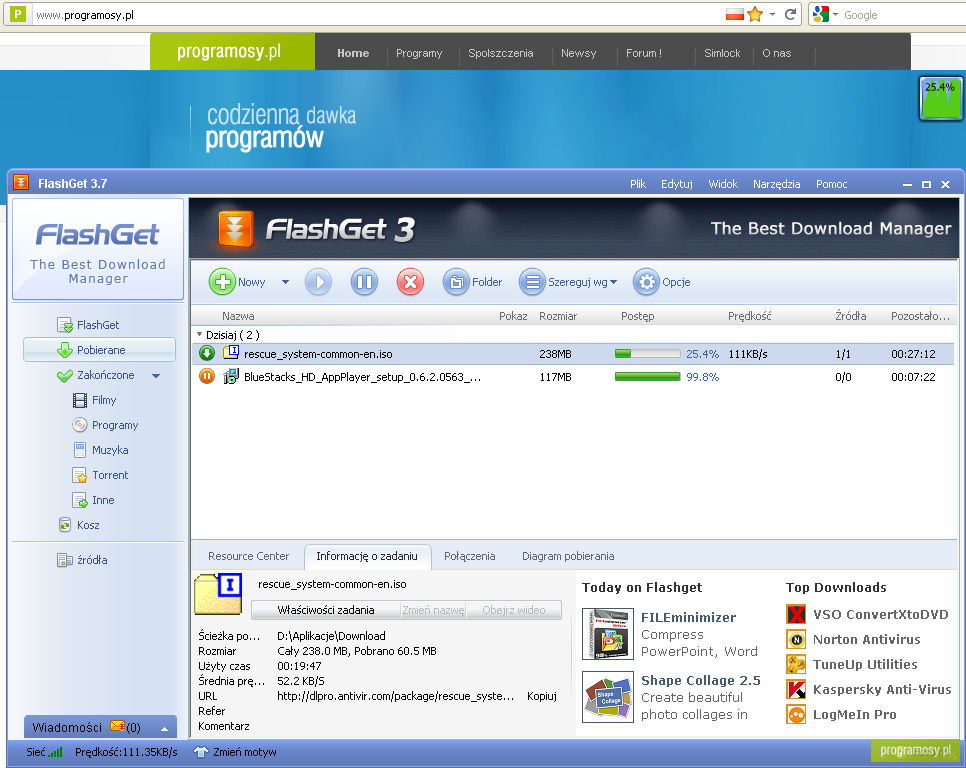This screenshot has height=768, width=966.
Task: Open the FILEminimizer link
Action: (x=688, y=617)
